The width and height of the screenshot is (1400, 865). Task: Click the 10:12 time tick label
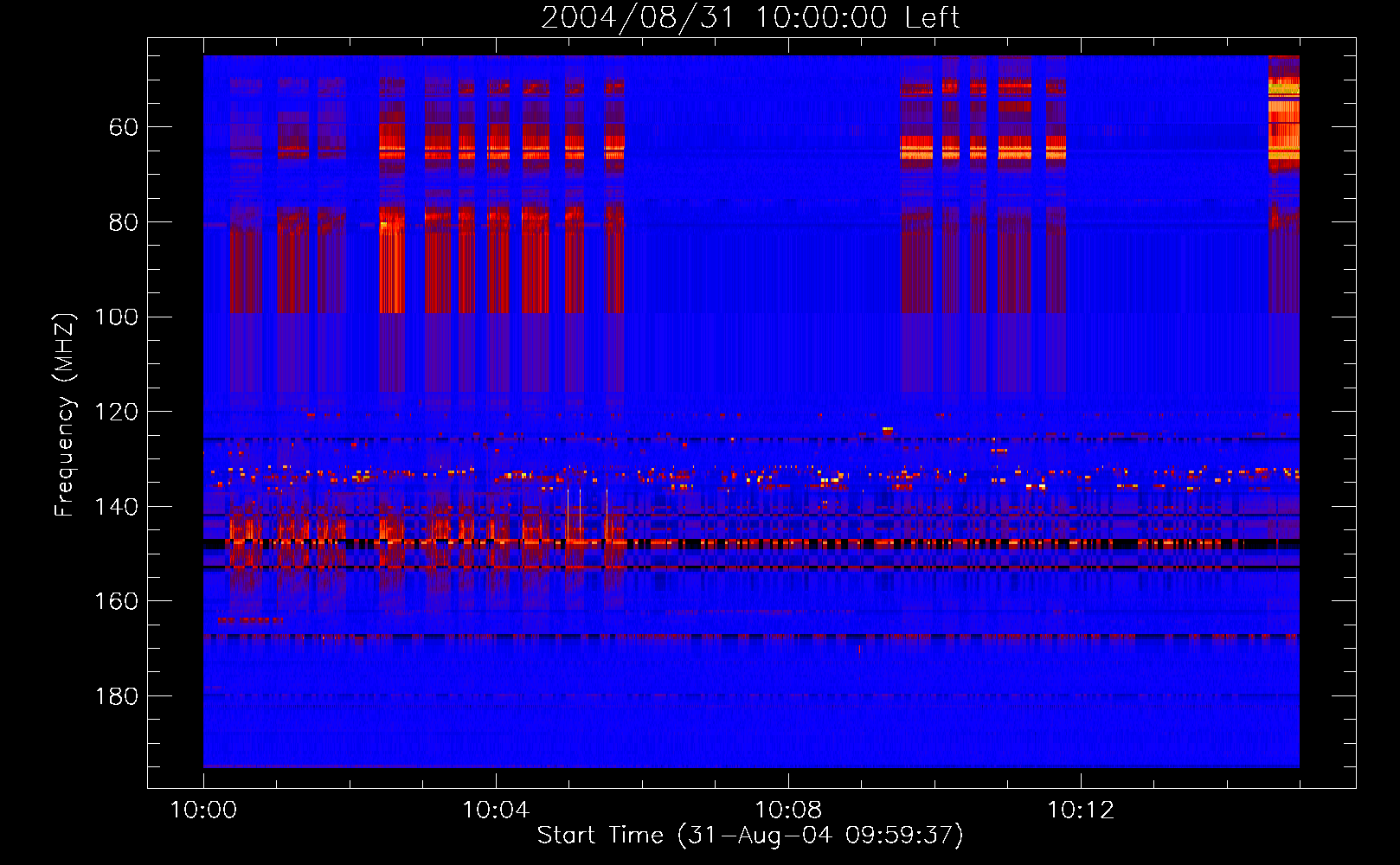click(1081, 811)
